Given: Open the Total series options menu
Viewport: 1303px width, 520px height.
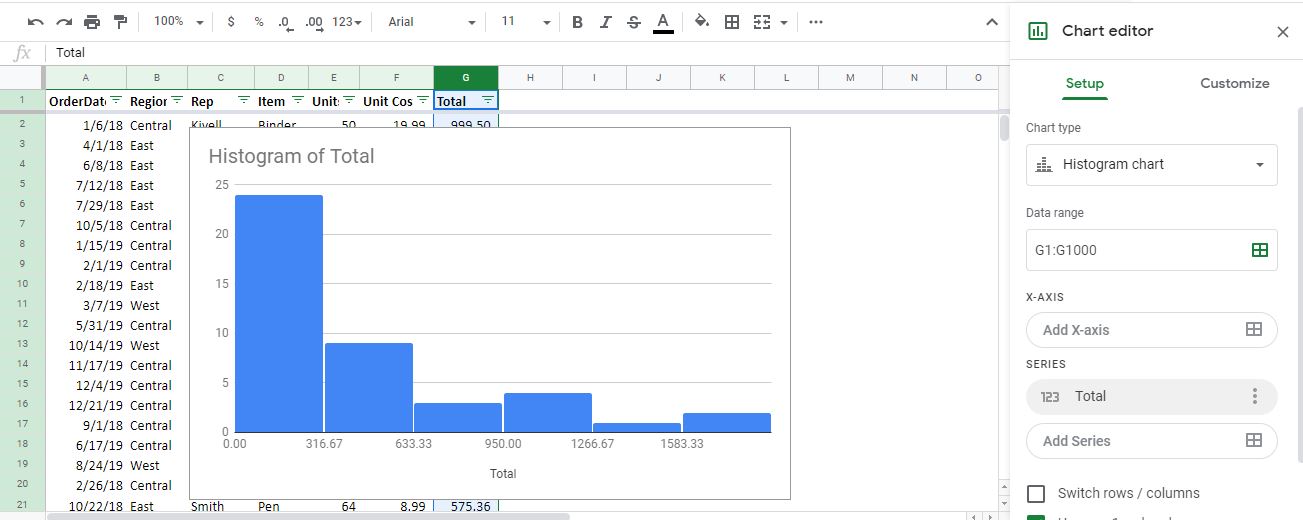Looking at the screenshot, I should (x=1255, y=396).
